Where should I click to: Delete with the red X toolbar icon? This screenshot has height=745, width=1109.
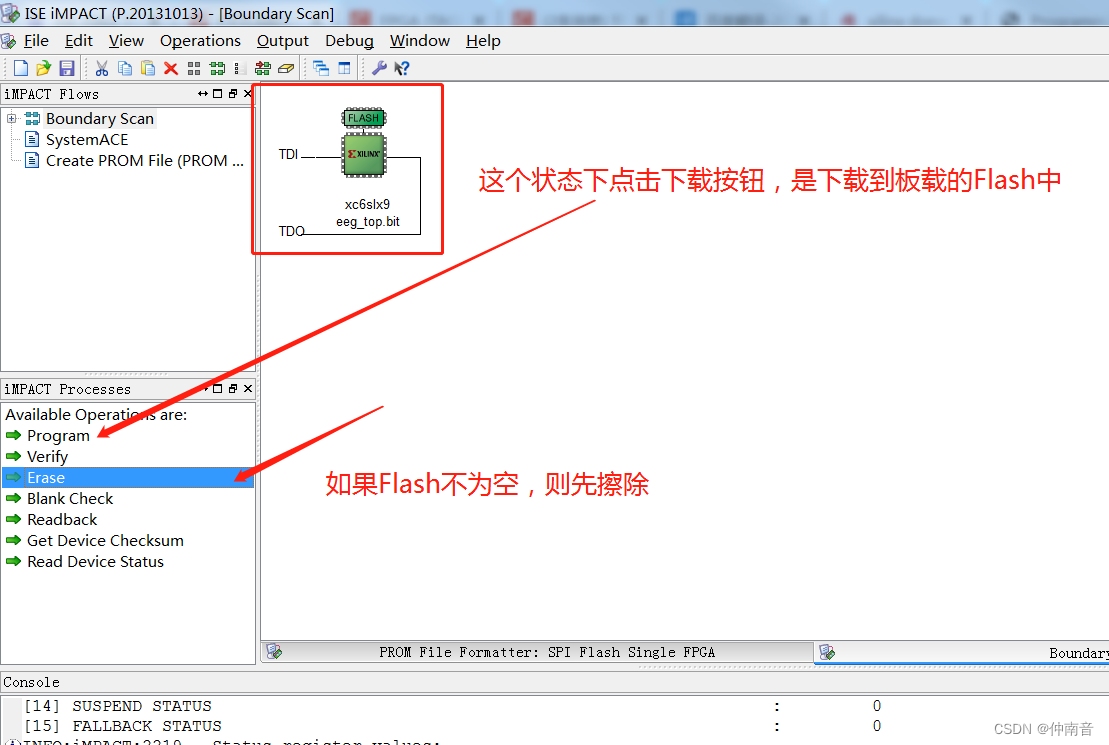(170, 68)
